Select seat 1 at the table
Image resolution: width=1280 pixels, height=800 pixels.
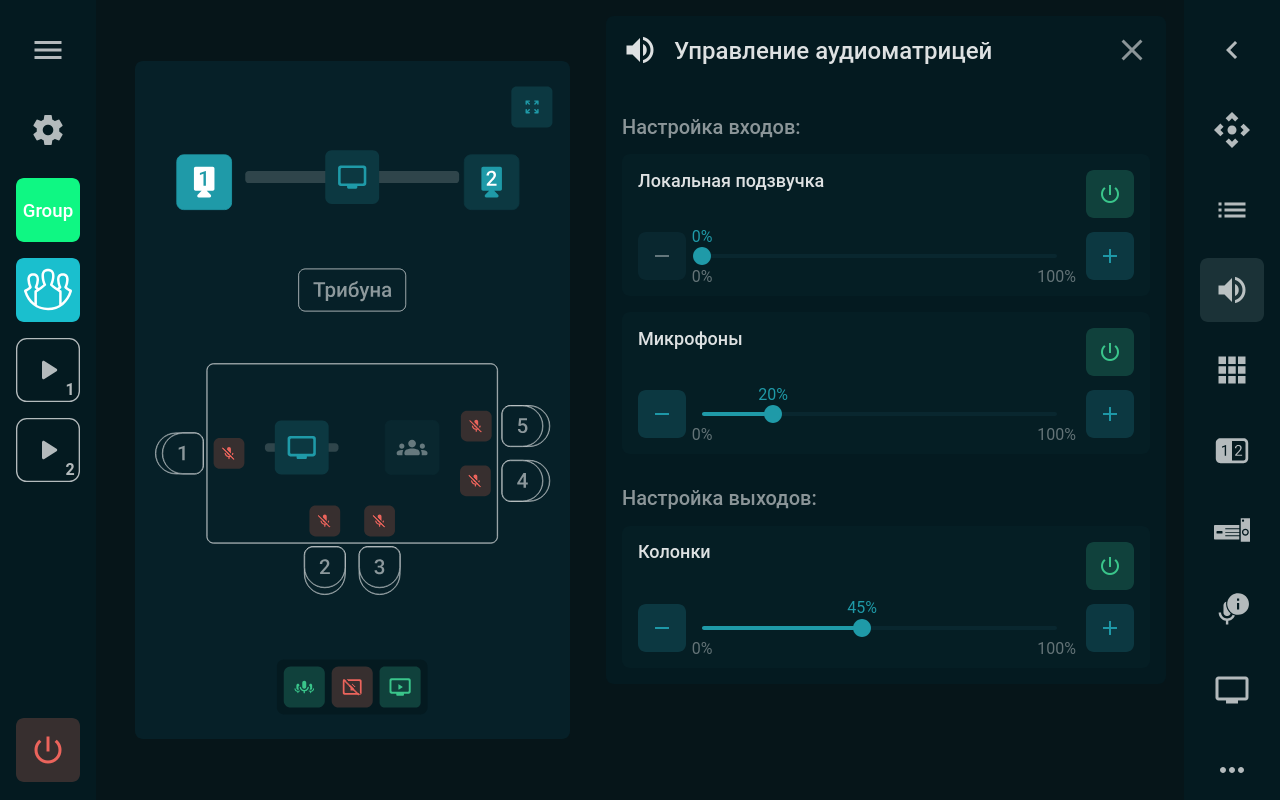point(180,453)
